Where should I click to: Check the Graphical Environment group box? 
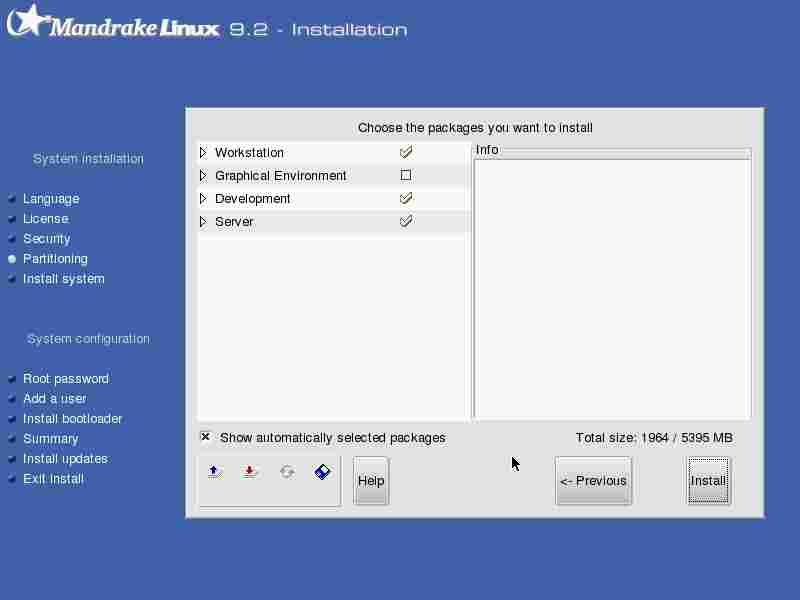coord(406,176)
